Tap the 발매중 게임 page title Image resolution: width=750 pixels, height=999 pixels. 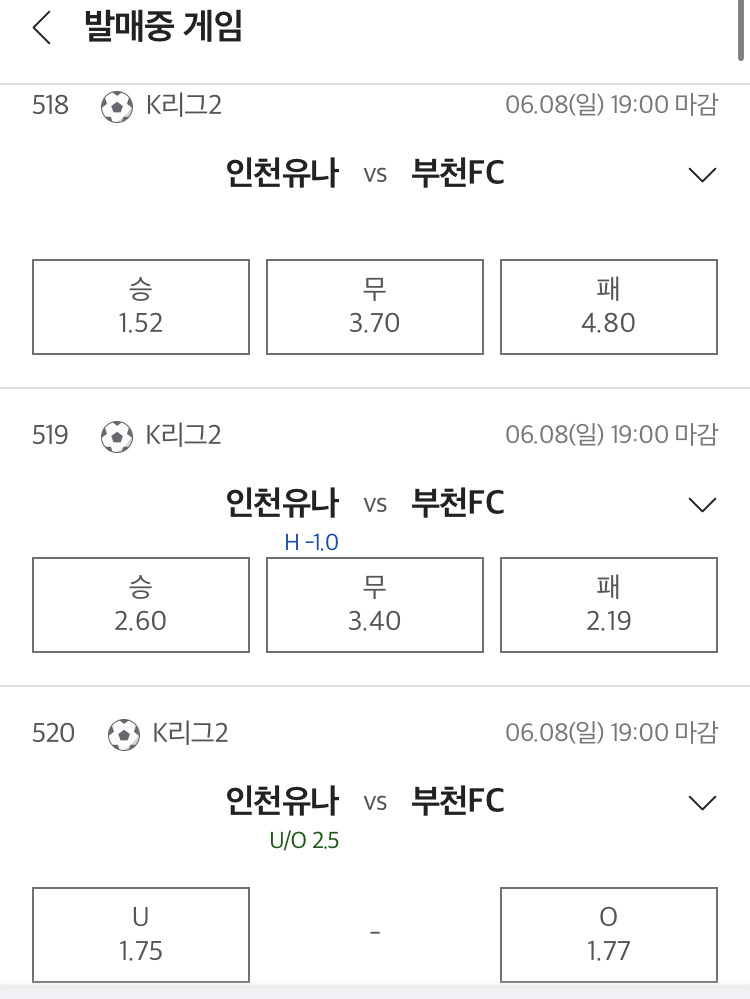(x=163, y=27)
